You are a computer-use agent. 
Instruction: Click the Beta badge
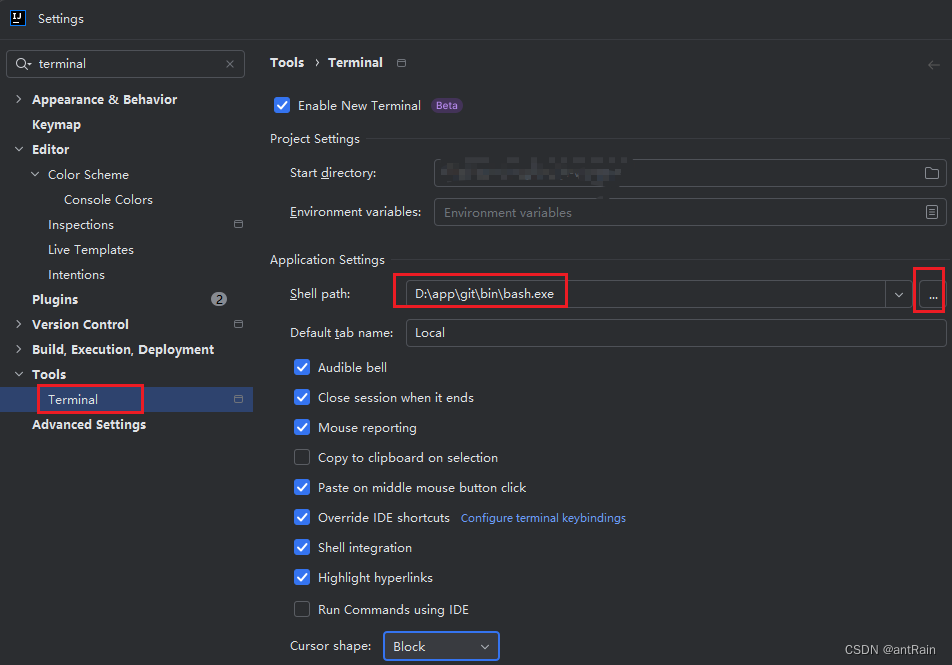point(446,106)
